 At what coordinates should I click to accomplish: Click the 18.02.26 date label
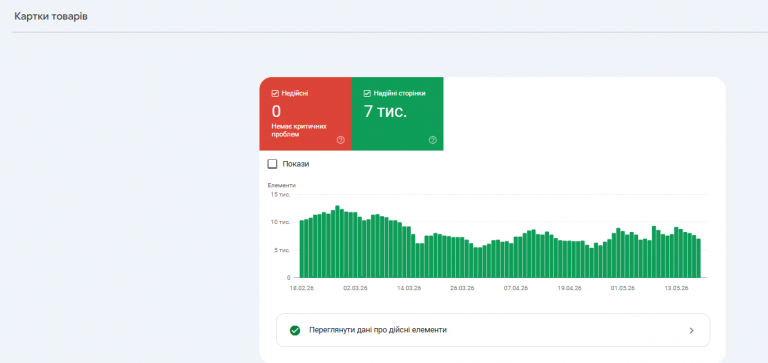point(302,288)
